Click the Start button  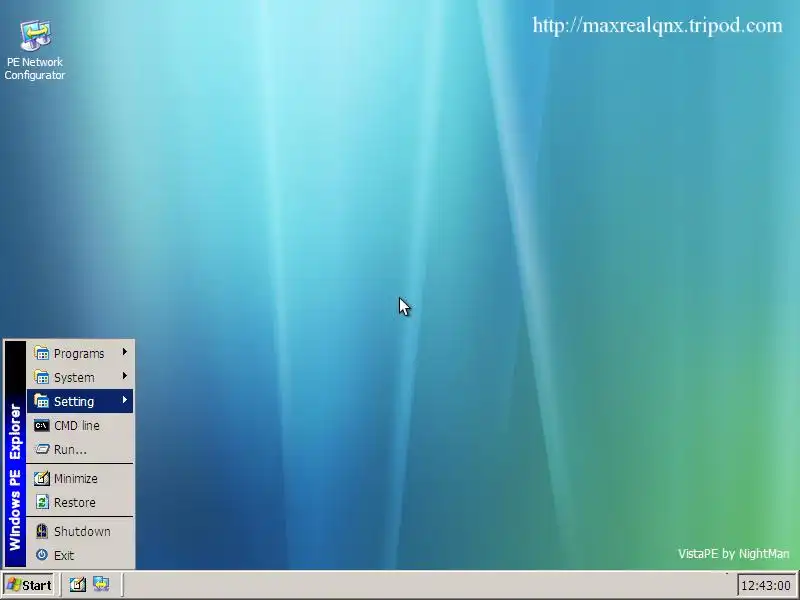29,585
